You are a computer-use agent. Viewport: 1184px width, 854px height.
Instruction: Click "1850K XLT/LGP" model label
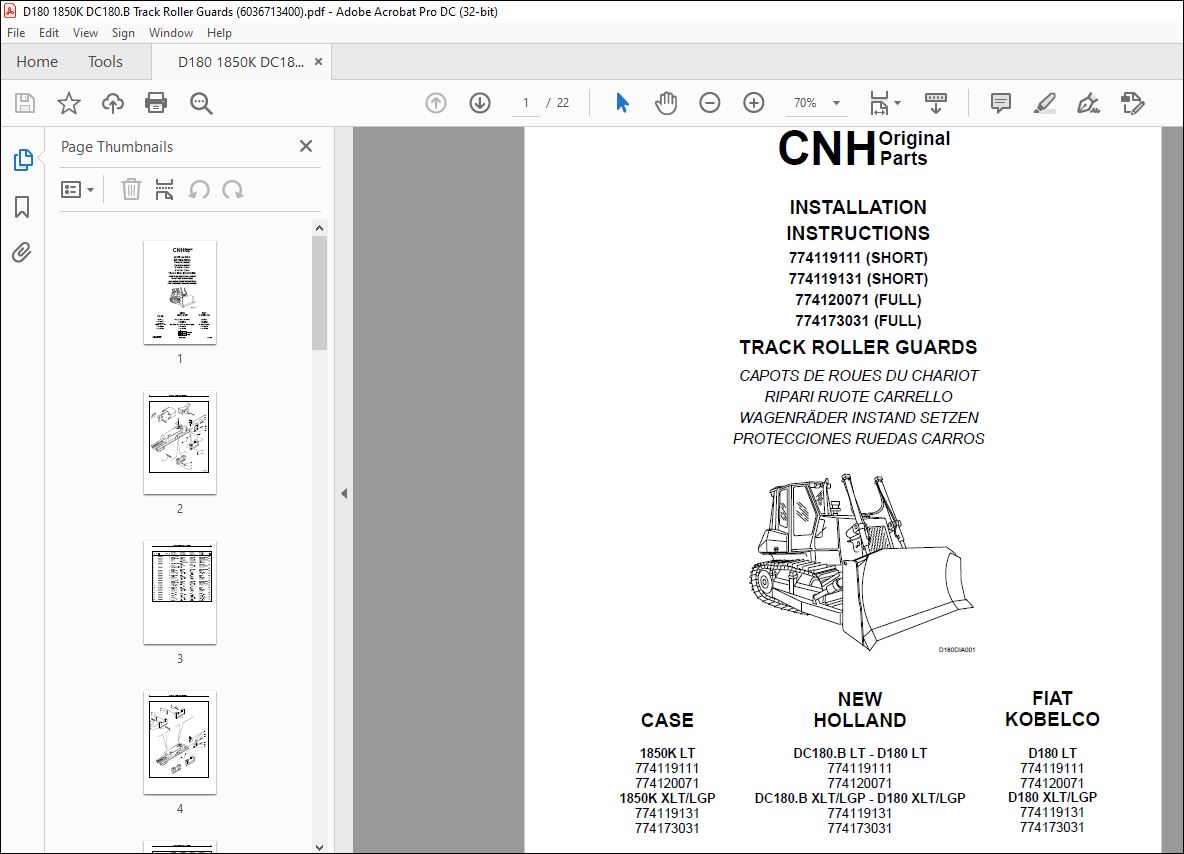coord(667,798)
